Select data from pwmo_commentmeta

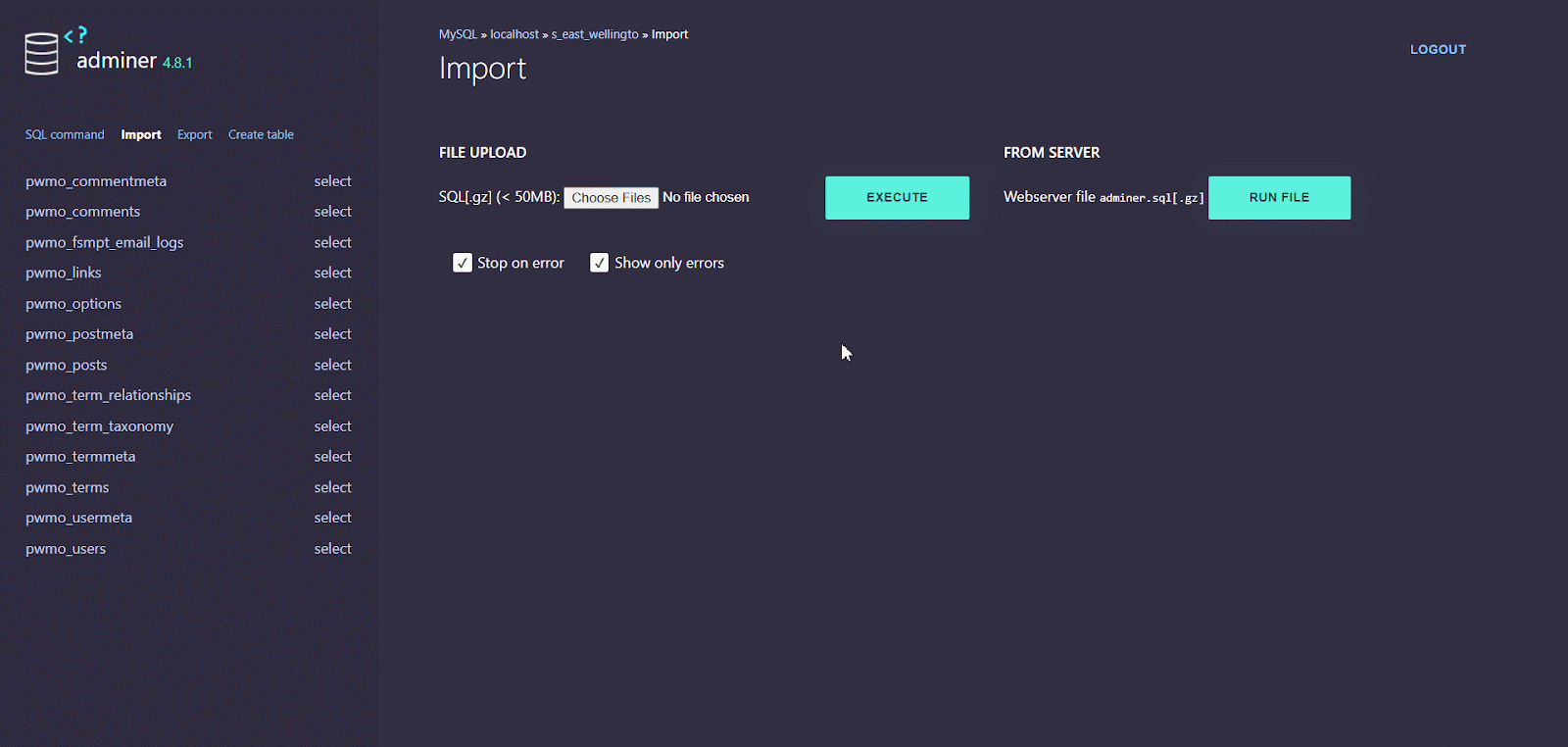pyautogui.click(x=332, y=181)
